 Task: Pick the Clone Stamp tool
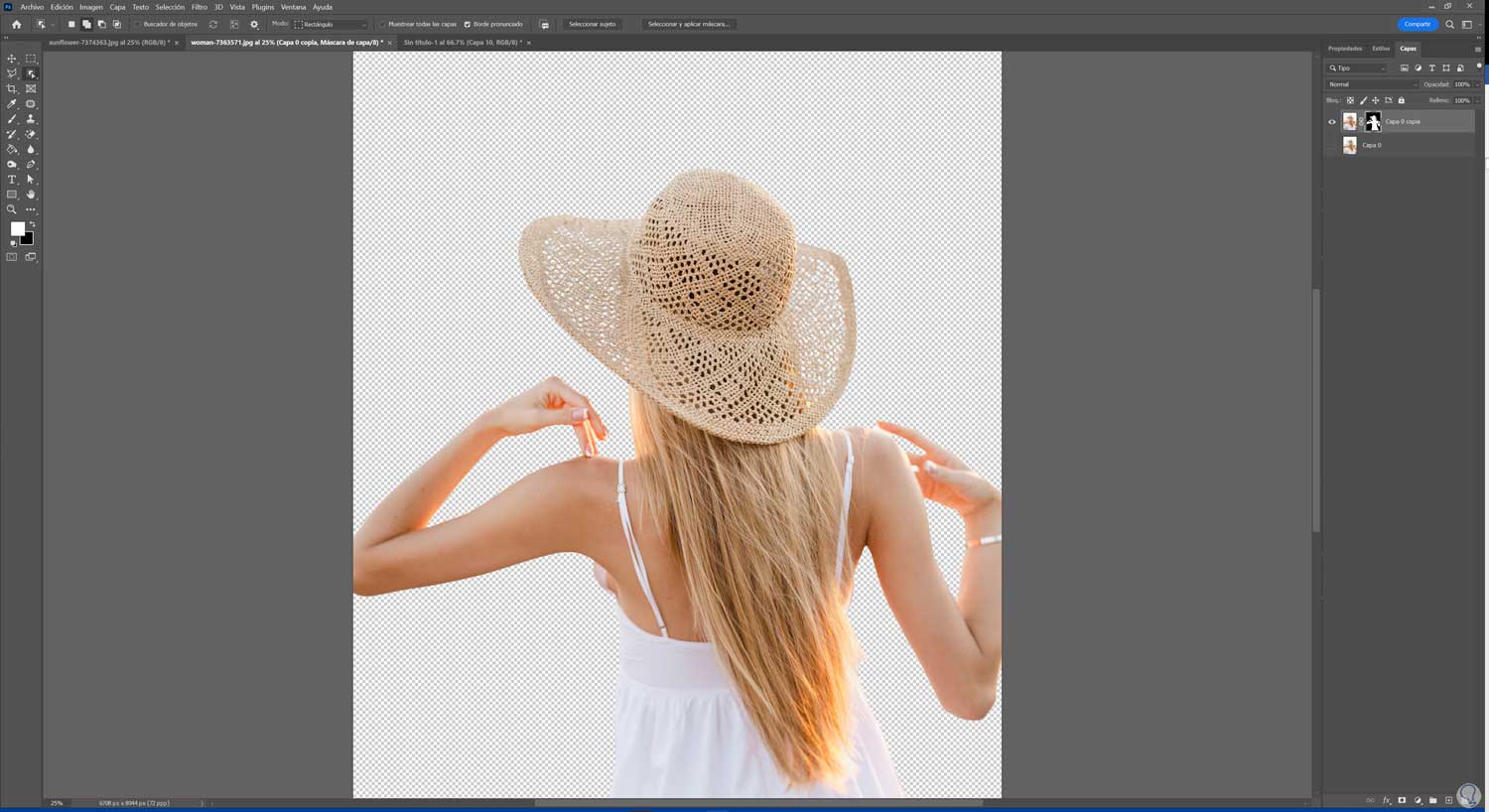coord(31,119)
